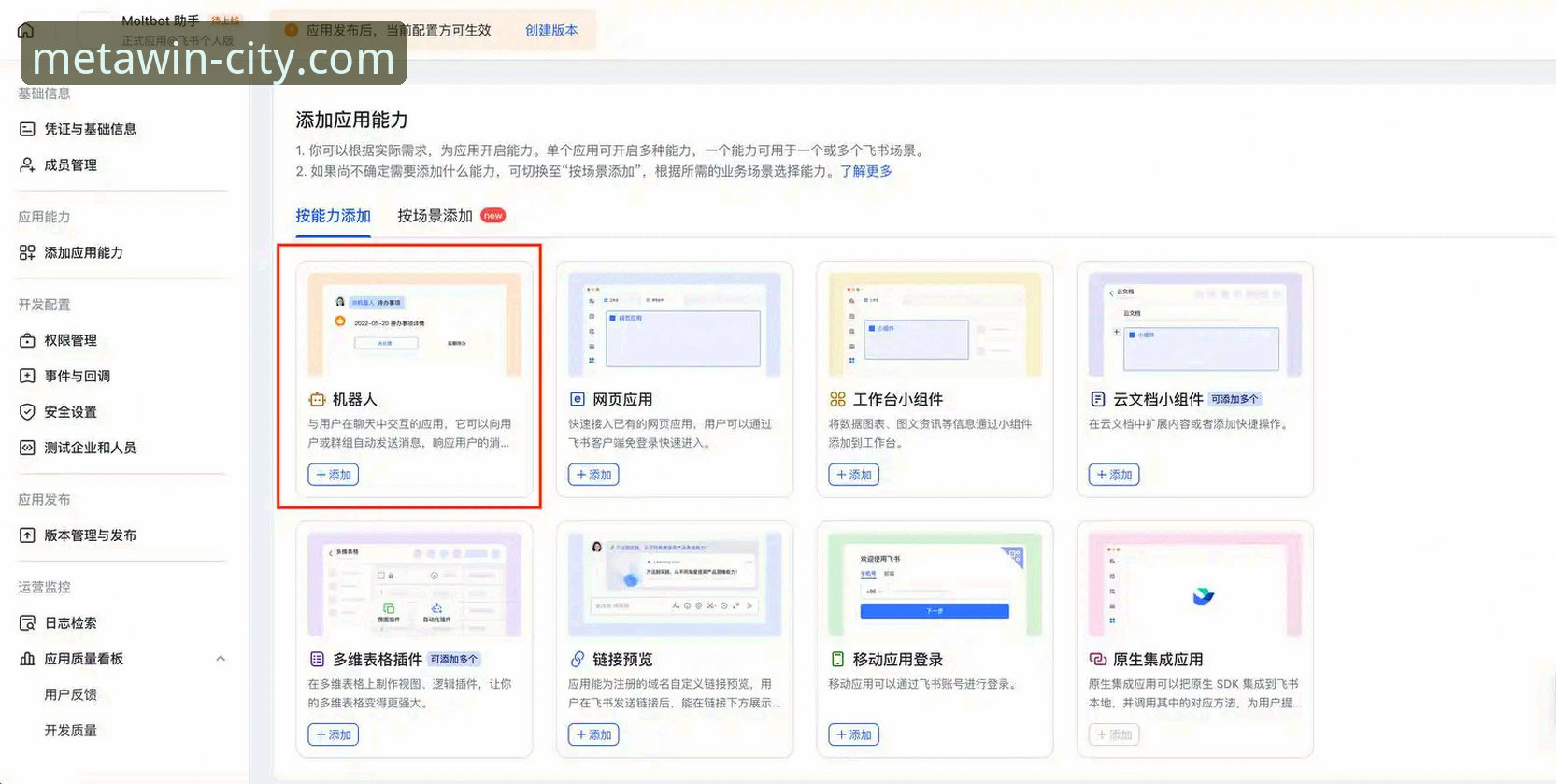Click the 工作台小组件 four-squares icon
This screenshot has width=1556, height=784.
point(837,399)
